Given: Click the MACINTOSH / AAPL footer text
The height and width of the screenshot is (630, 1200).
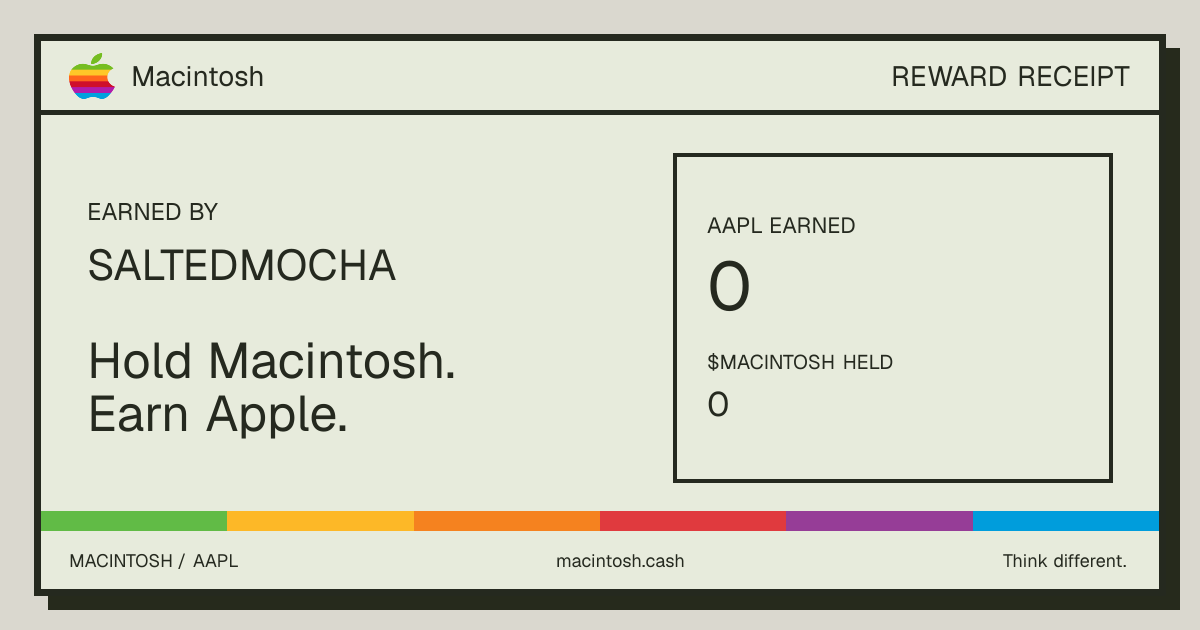Looking at the screenshot, I should pyautogui.click(x=154, y=561).
